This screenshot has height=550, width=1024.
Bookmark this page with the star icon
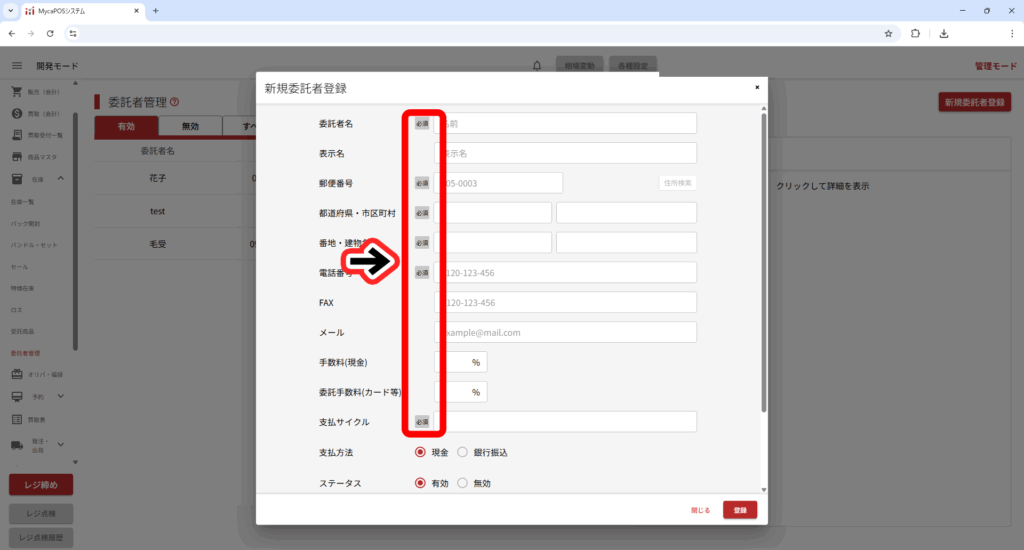(888, 33)
